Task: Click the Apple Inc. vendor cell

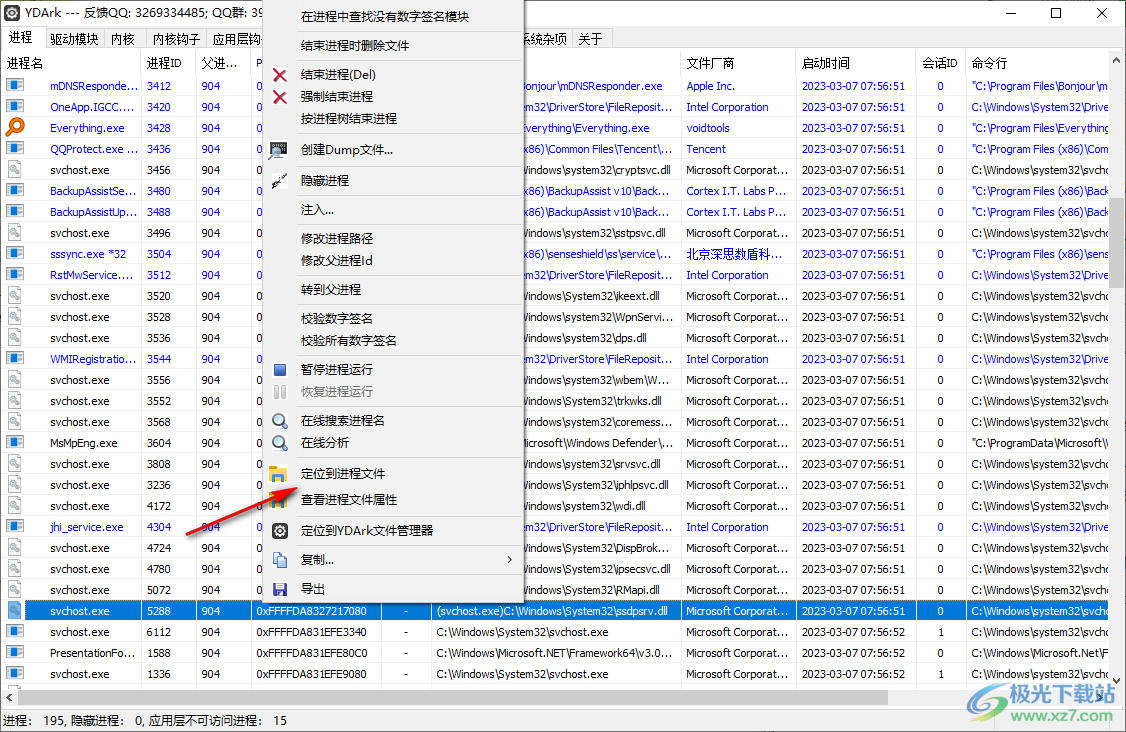Action: tap(710, 86)
